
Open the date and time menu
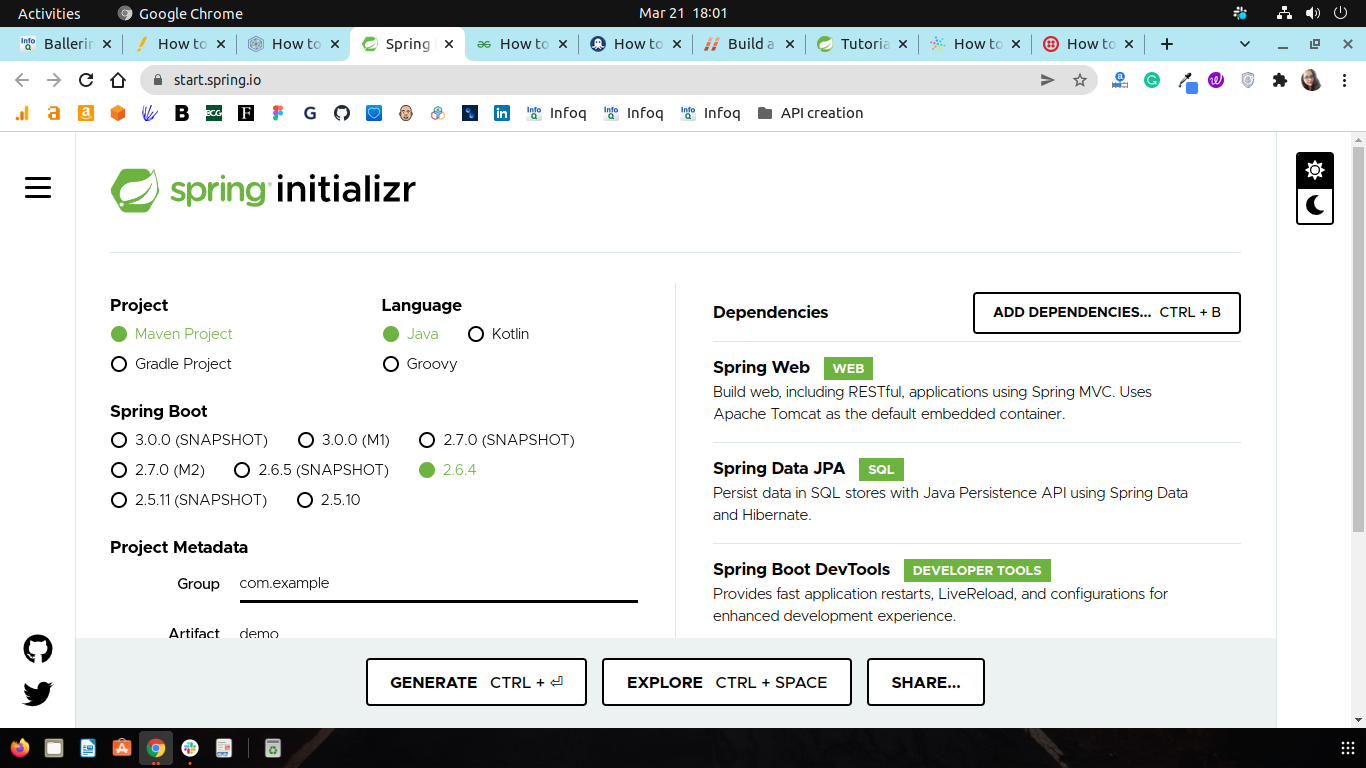683,13
